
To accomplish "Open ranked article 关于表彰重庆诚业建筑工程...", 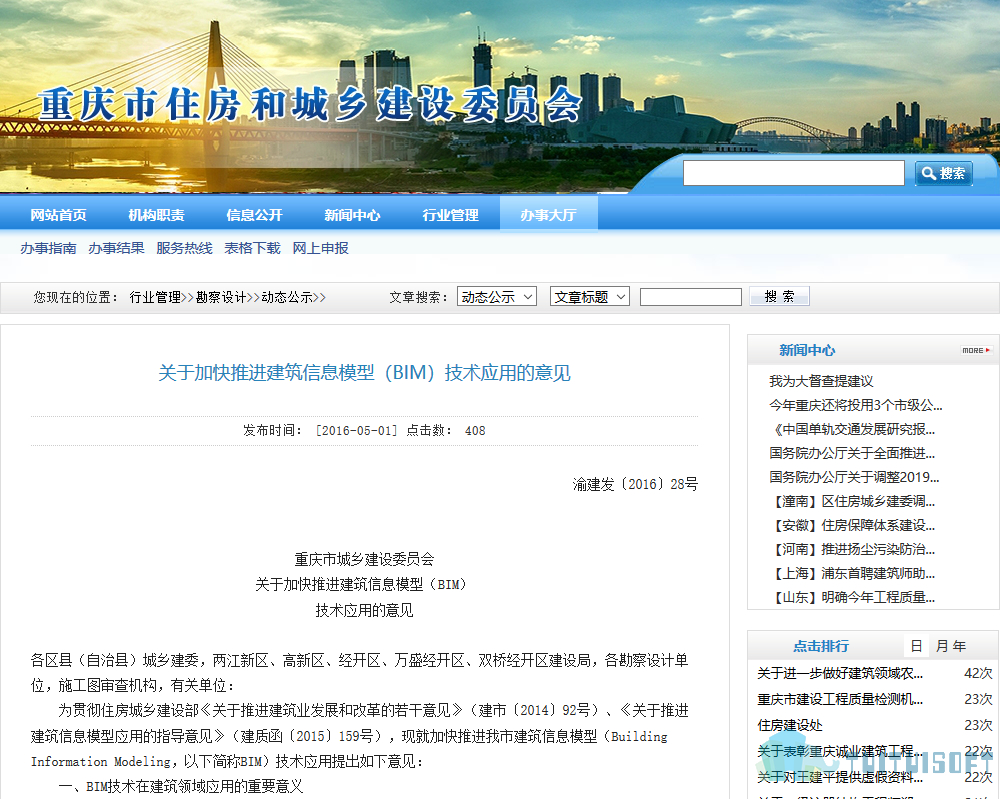I will click(x=840, y=751).
